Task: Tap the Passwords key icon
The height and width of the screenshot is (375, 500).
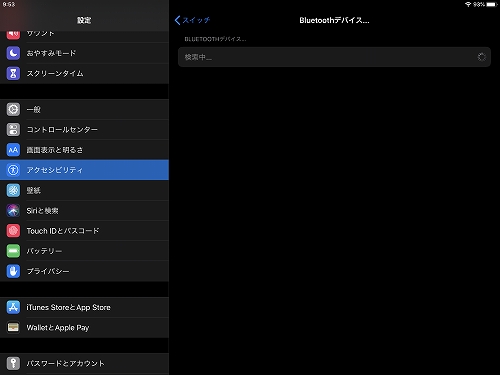Action: pyautogui.click(x=13, y=363)
